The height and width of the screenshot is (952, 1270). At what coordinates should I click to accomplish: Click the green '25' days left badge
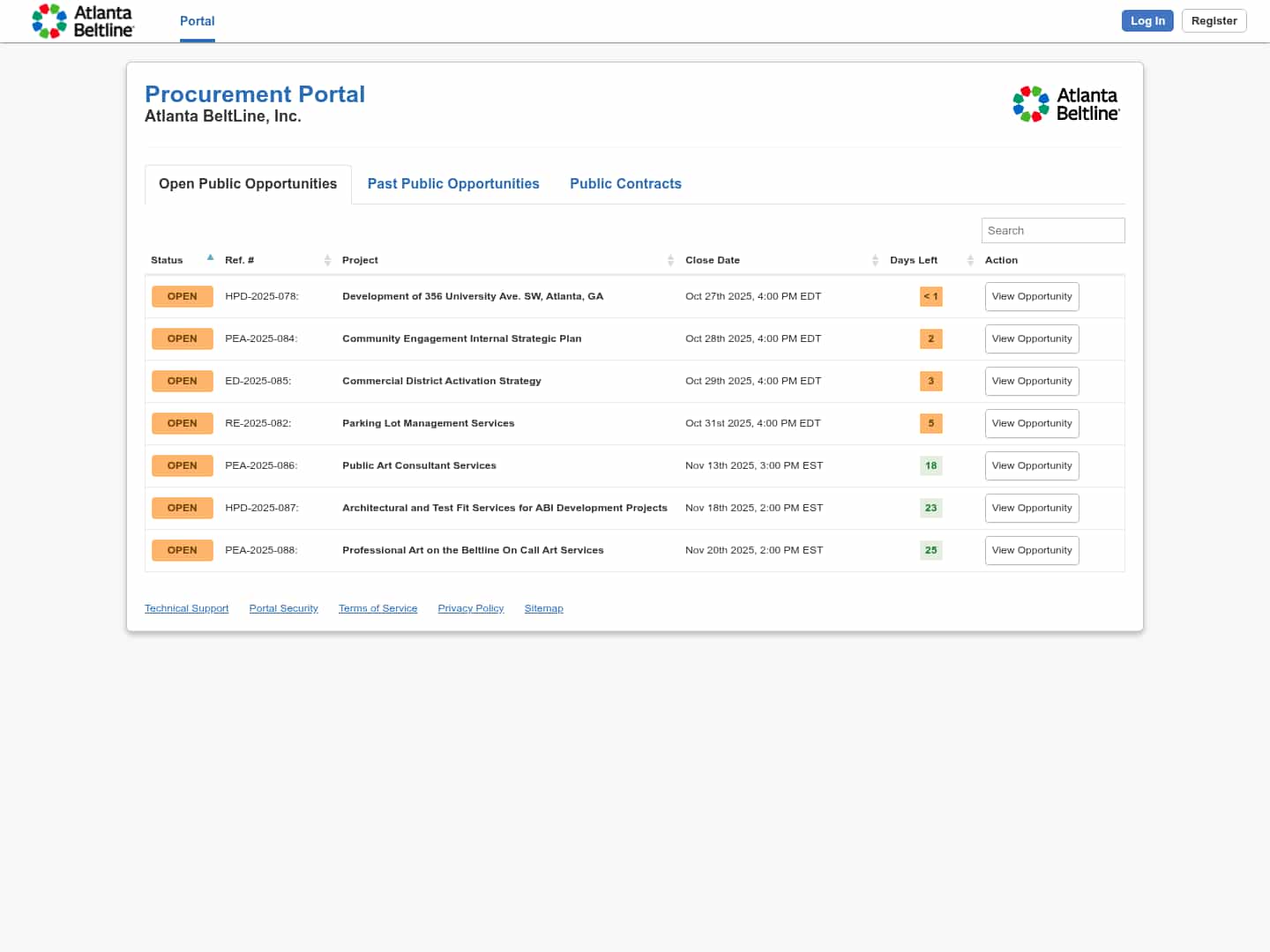(x=930, y=550)
